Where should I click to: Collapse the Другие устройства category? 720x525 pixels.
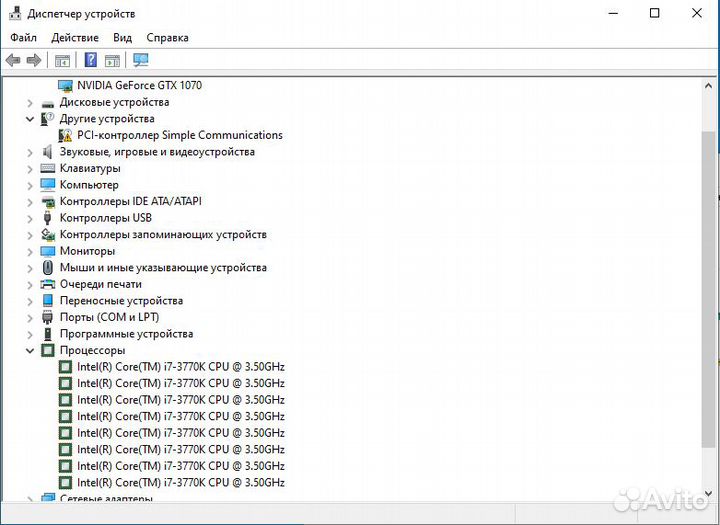coord(30,119)
